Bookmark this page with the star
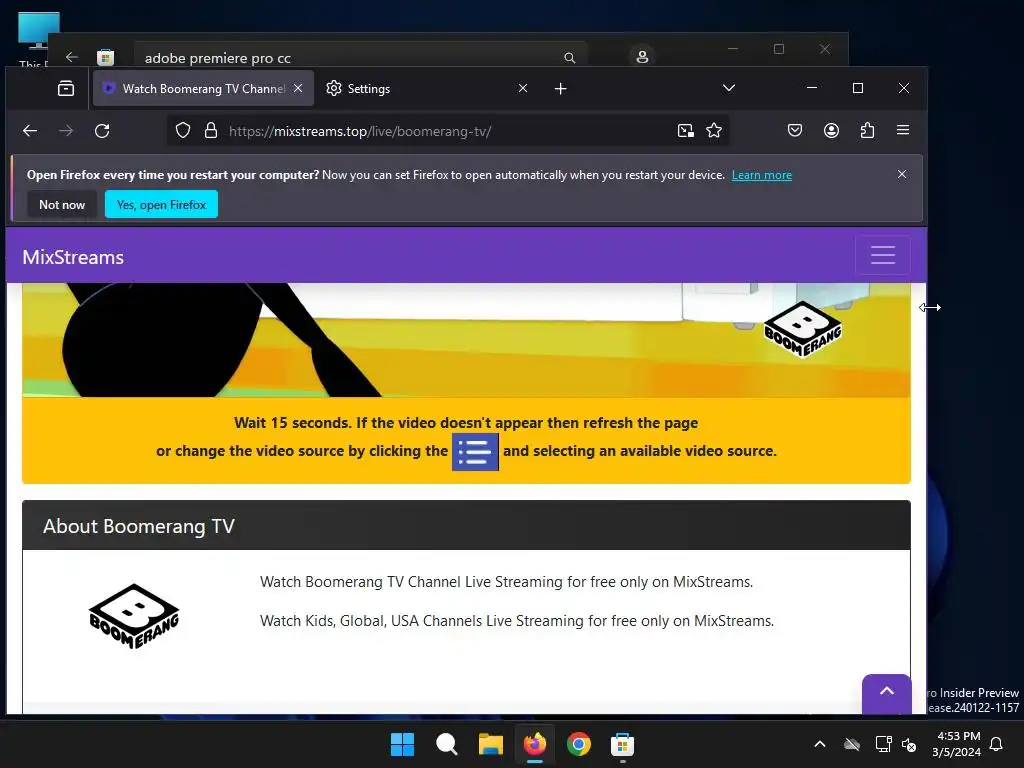The image size is (1024, 768). (714, 131)
